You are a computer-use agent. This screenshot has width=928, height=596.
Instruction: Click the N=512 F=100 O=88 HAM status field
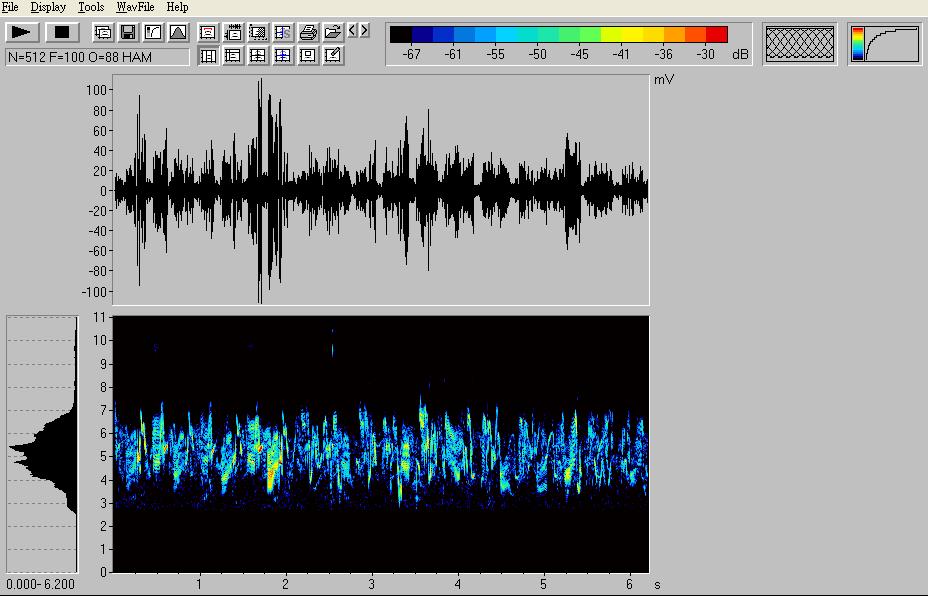pos(97,57)
